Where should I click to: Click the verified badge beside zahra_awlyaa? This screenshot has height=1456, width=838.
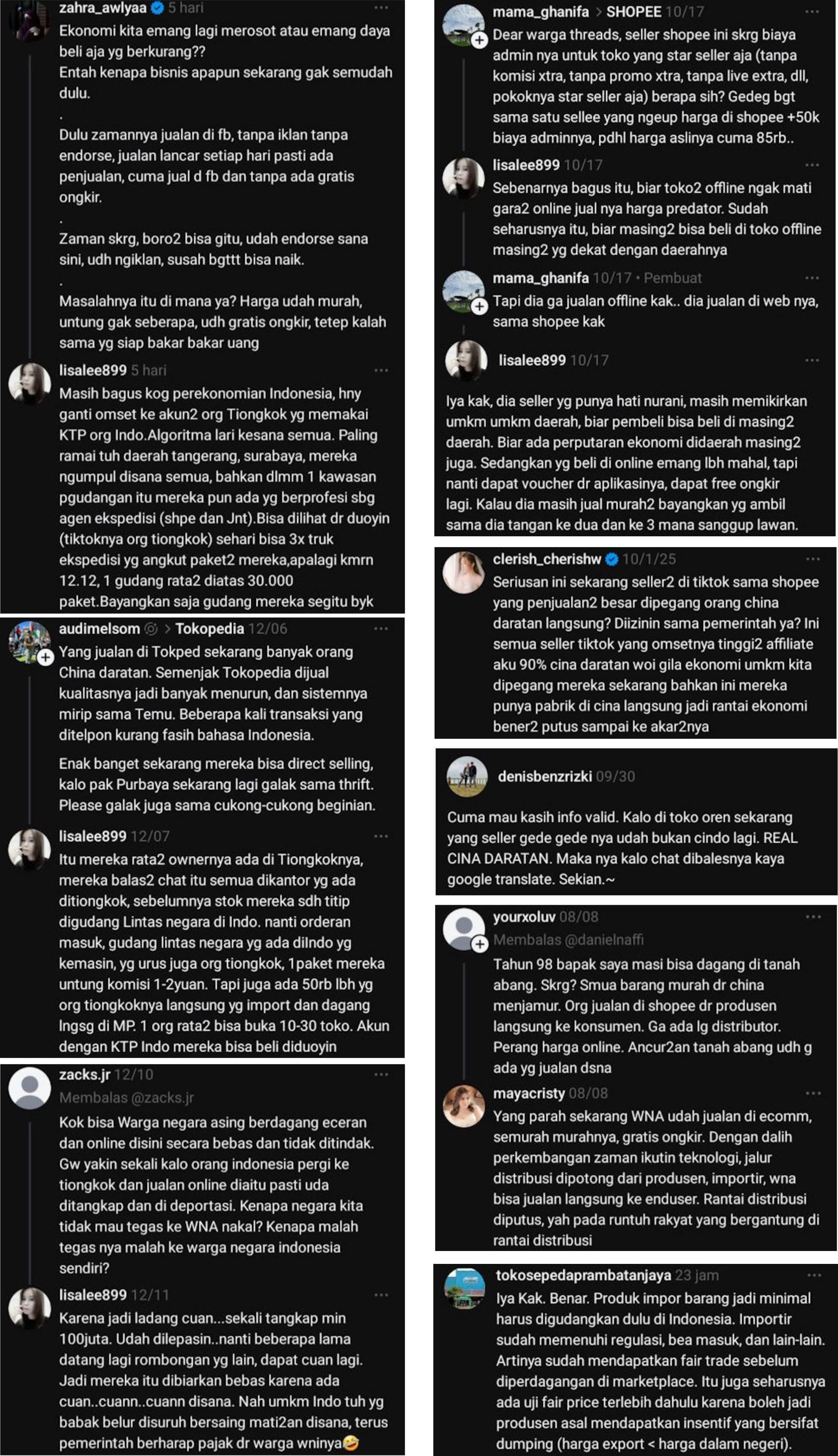pyautogui.click(x=156, y=8)
